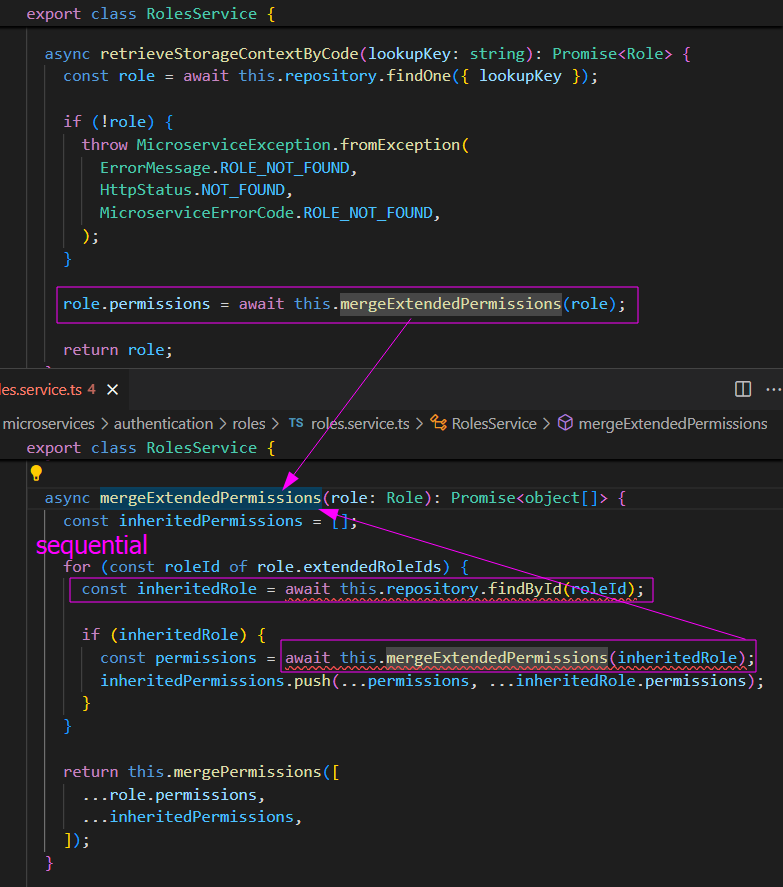This screenshot has height=887, width=783.
Task: Click the method cube icon in breadcrumb
Action: click(565, 423)
